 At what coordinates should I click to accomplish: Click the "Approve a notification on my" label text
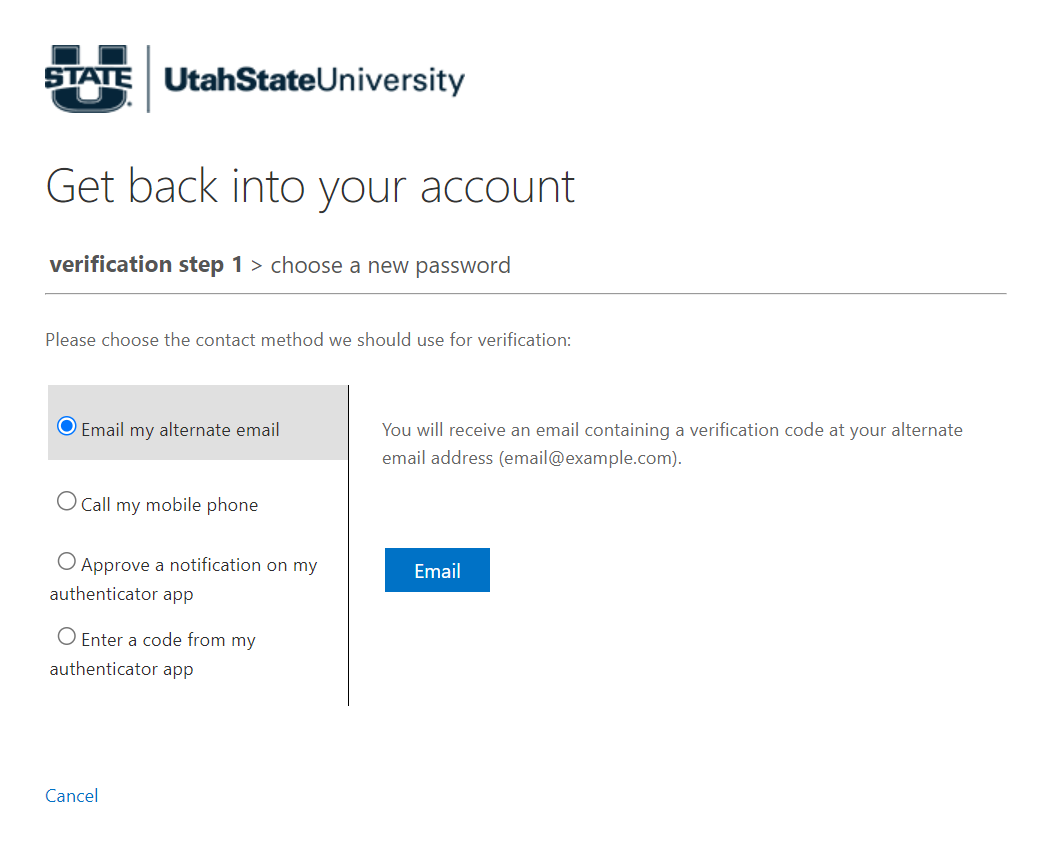[x=199, y=565]
